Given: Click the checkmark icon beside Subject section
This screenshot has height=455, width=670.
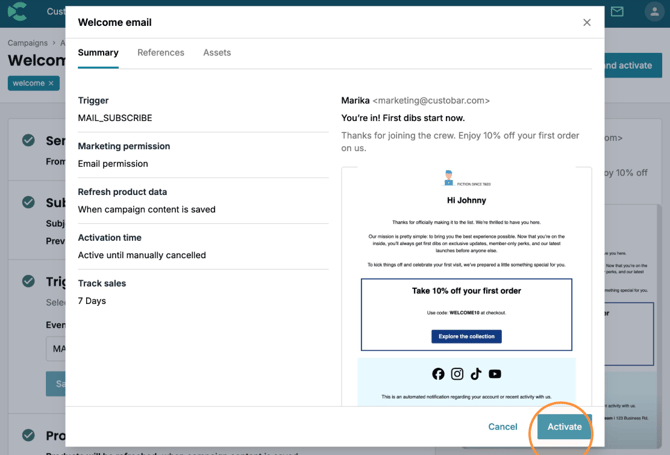Looking at the screenshot, I should tap(28, 202).
